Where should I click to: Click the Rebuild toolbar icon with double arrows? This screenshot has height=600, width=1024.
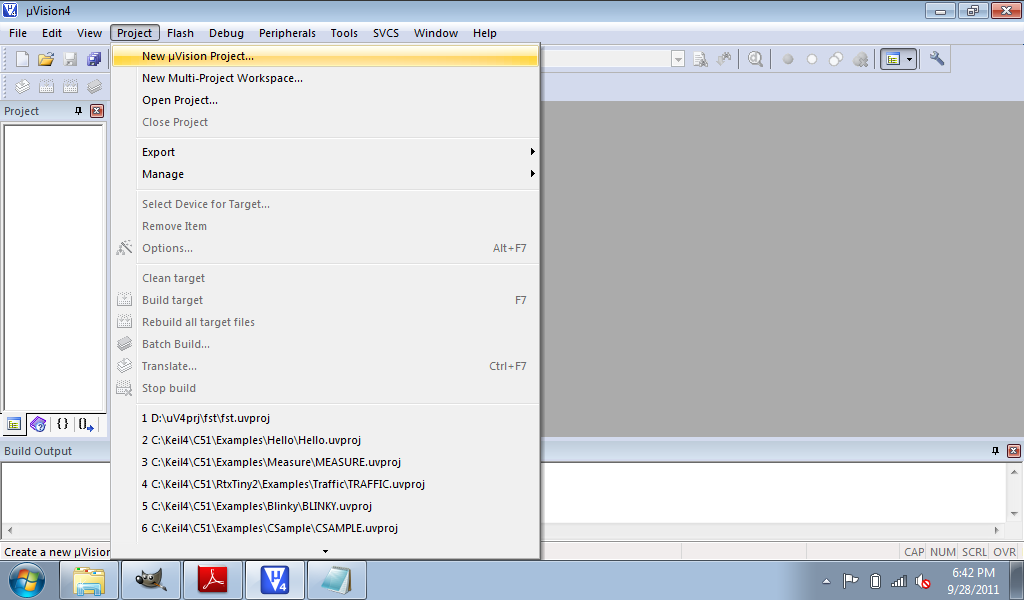(70, 86)
